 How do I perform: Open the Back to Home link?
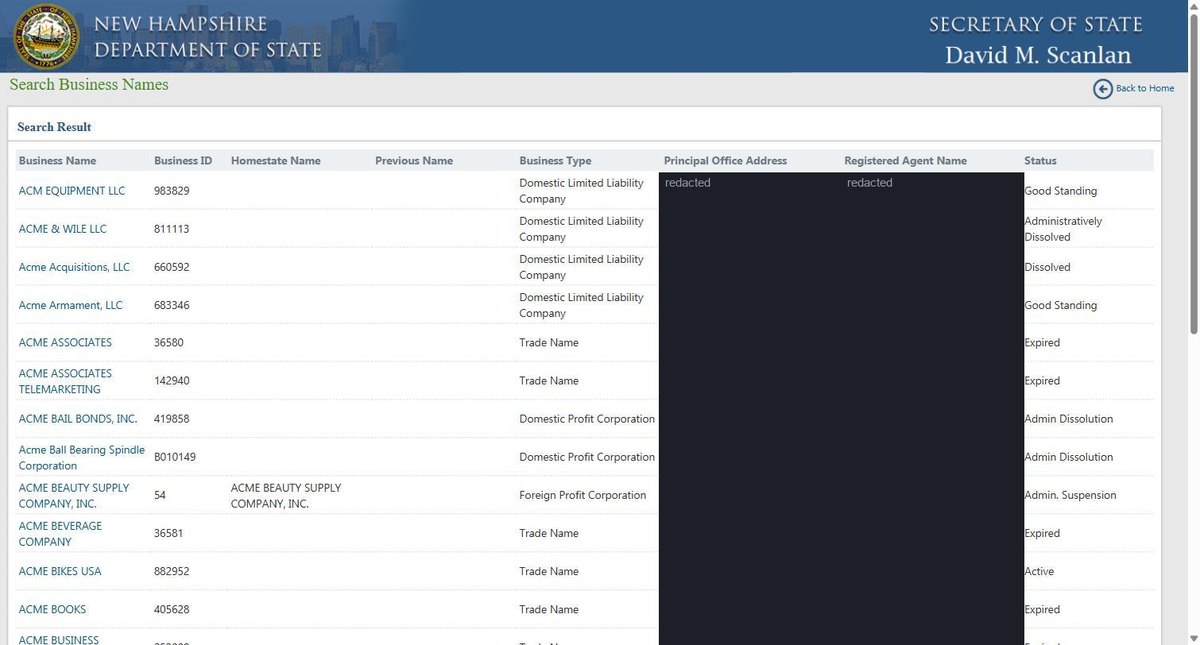pyautogui.click(x=1145, y=89)
